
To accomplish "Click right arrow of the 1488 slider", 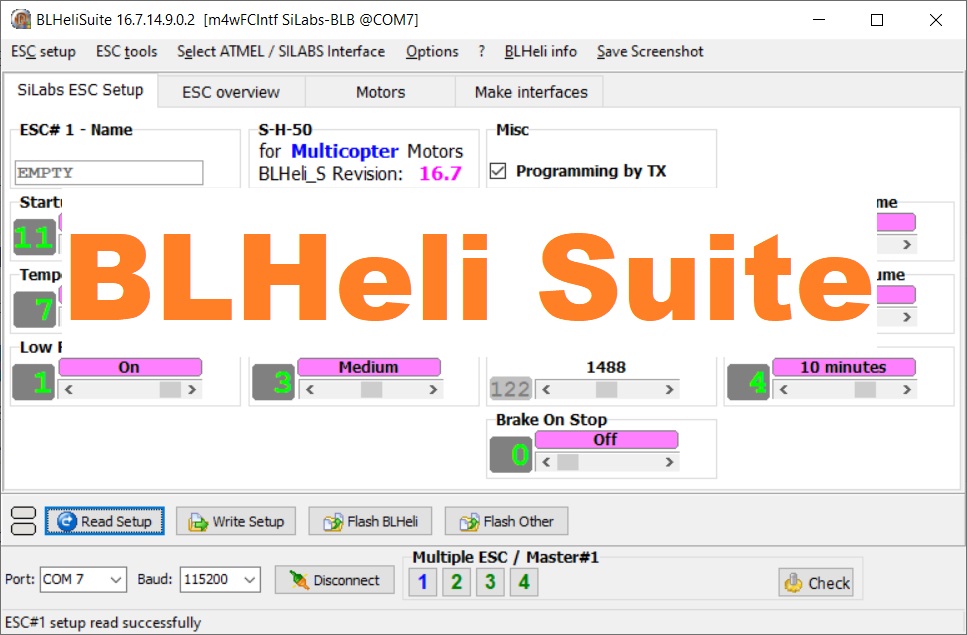I will (x=669, y=390).
